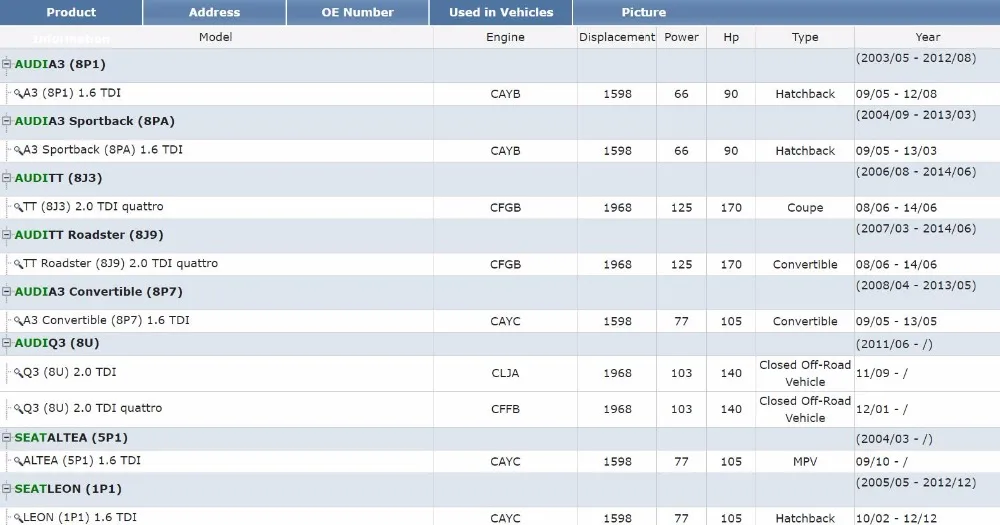Click engine code CLJA

pyautogui.click(x=505, y=373)
